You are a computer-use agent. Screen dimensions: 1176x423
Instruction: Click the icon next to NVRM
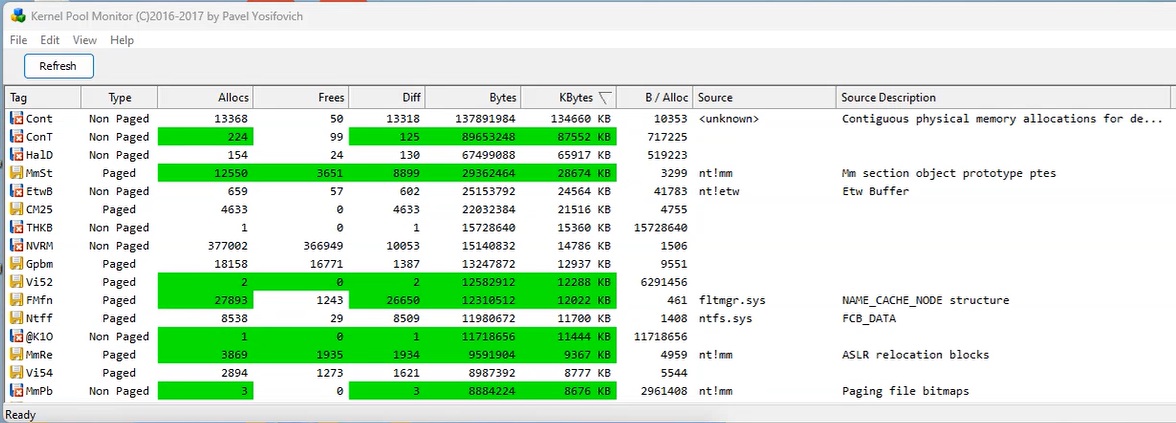pos(16,246)
